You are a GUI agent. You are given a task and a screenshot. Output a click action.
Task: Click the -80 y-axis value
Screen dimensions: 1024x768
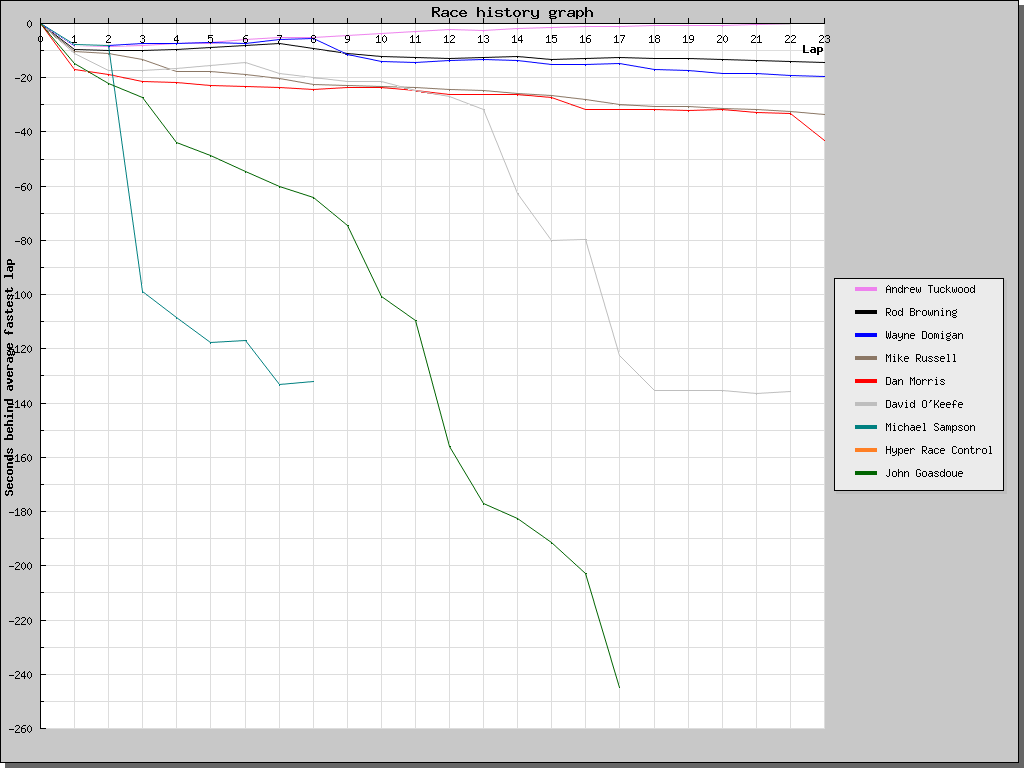point(23,241)
